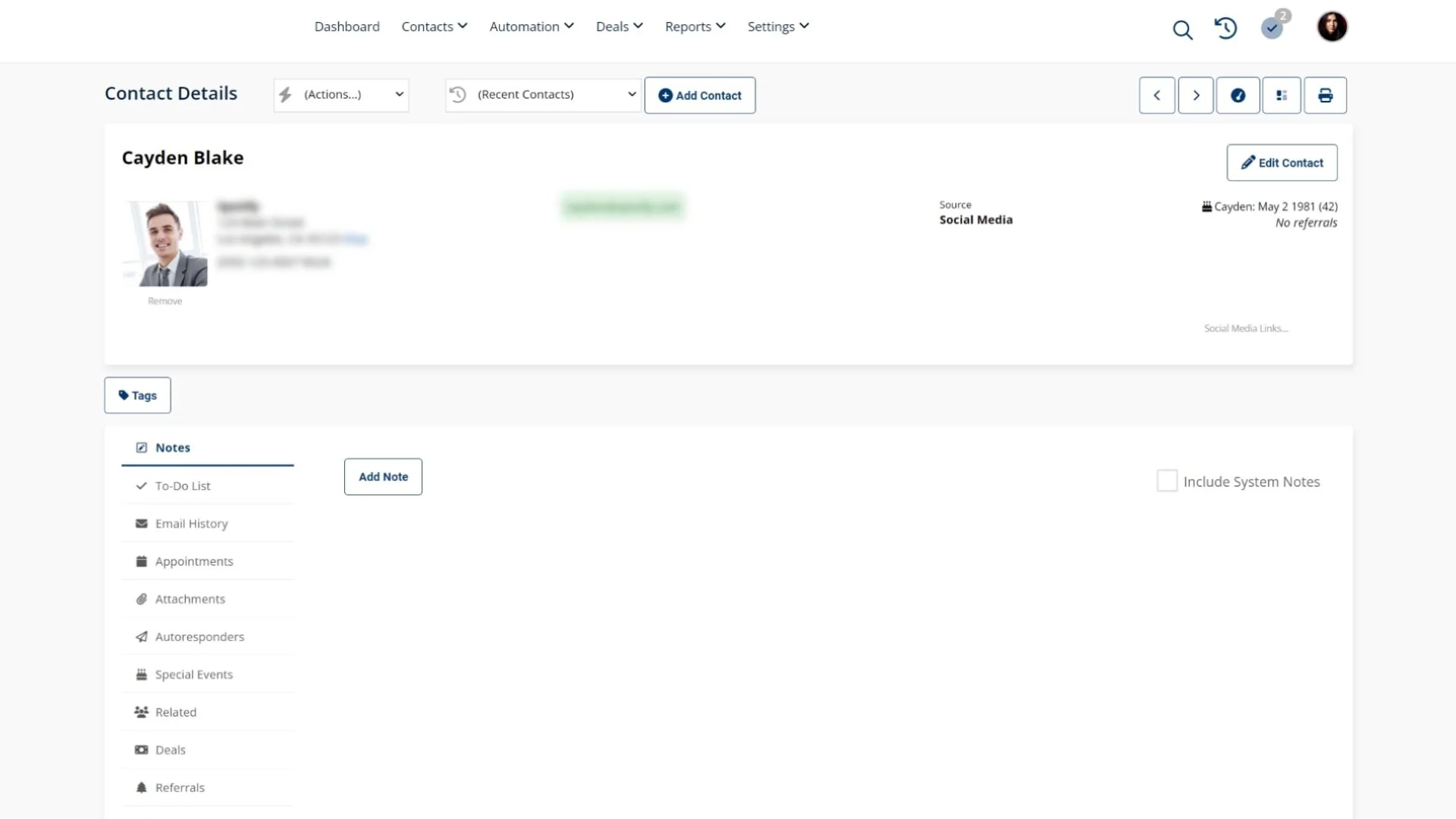Click Cayden Blake's profile photo
The height and width of the screenshot is (819, 1456).
point(167,243)
